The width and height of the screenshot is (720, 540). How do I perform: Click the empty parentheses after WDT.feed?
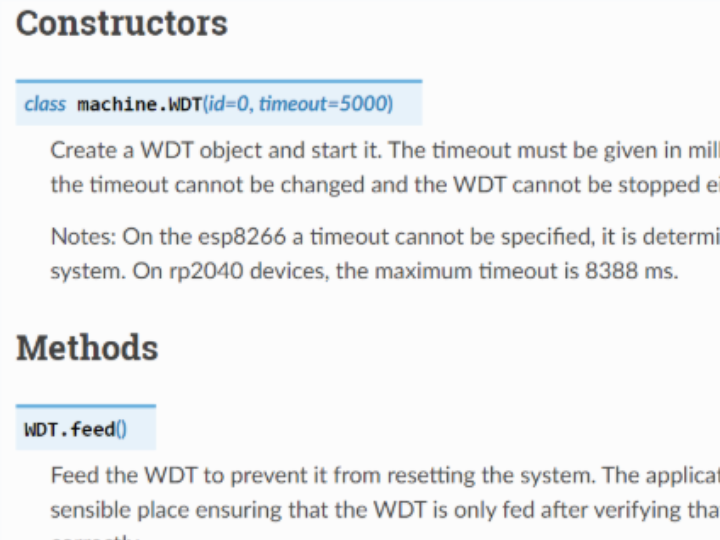(x=121, y=430)
